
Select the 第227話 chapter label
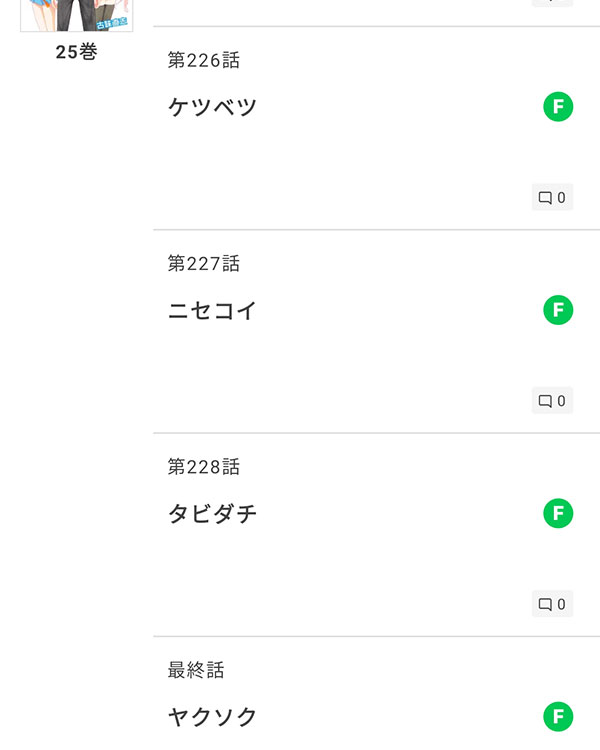203,264
